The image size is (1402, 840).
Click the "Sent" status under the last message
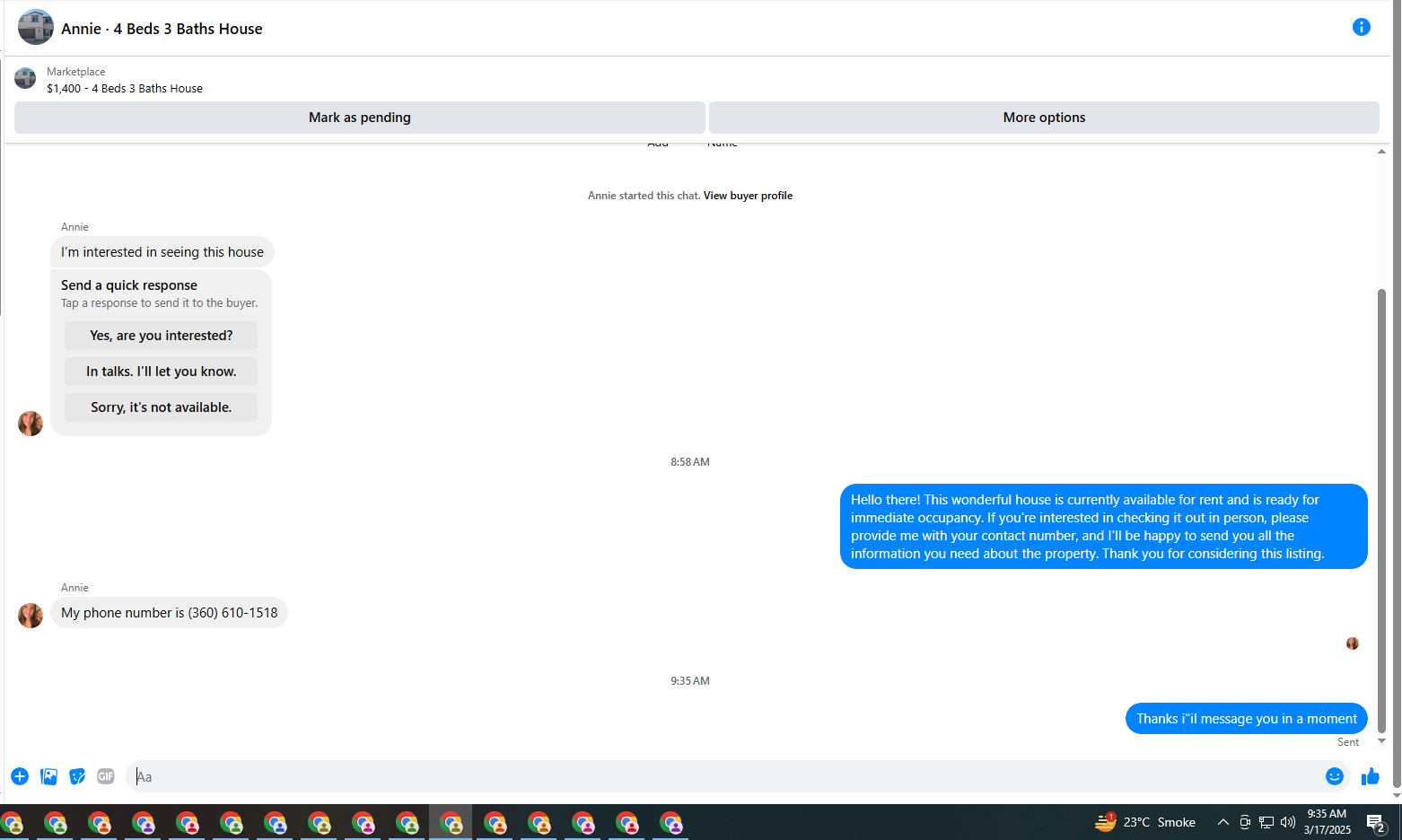pos(1348,742)
